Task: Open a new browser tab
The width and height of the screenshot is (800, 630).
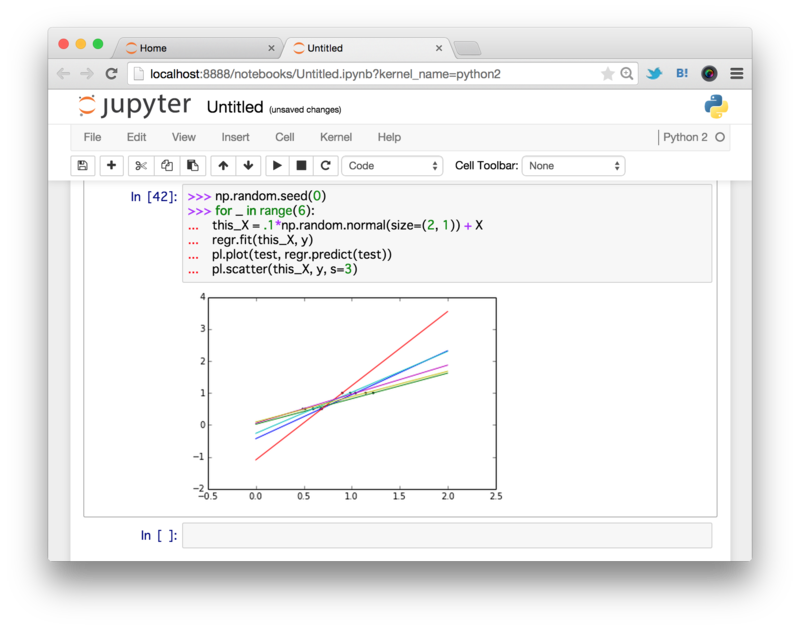Action: pyautogui.click(x=467, y=48)
